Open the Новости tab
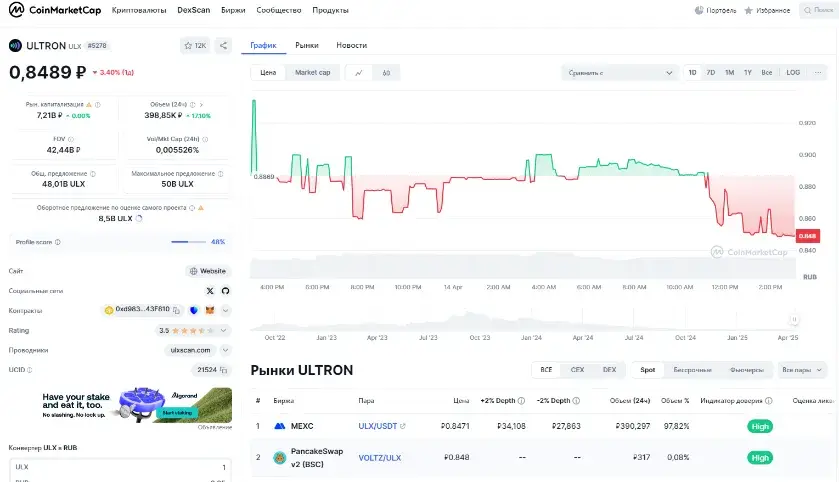 coord(352,45)
